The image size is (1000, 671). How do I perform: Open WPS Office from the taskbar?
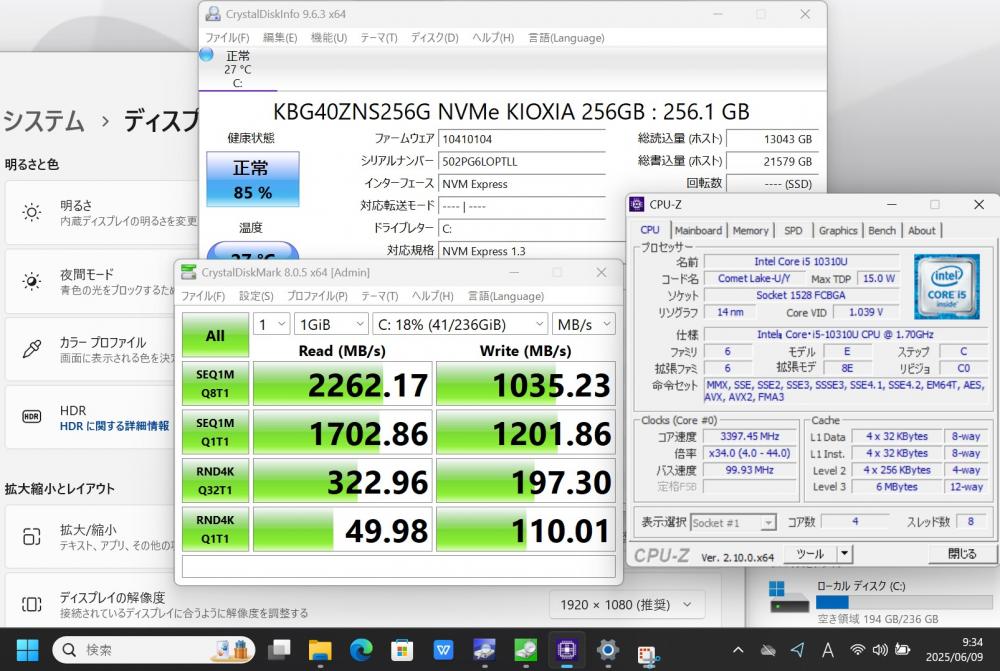(x=443, y=650)
